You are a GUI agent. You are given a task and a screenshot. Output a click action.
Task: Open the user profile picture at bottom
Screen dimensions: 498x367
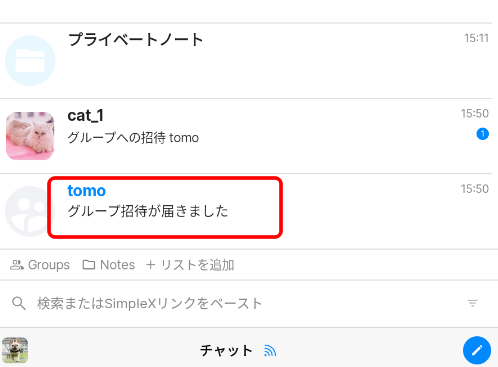pyautogui.click(x=15, y=350)
